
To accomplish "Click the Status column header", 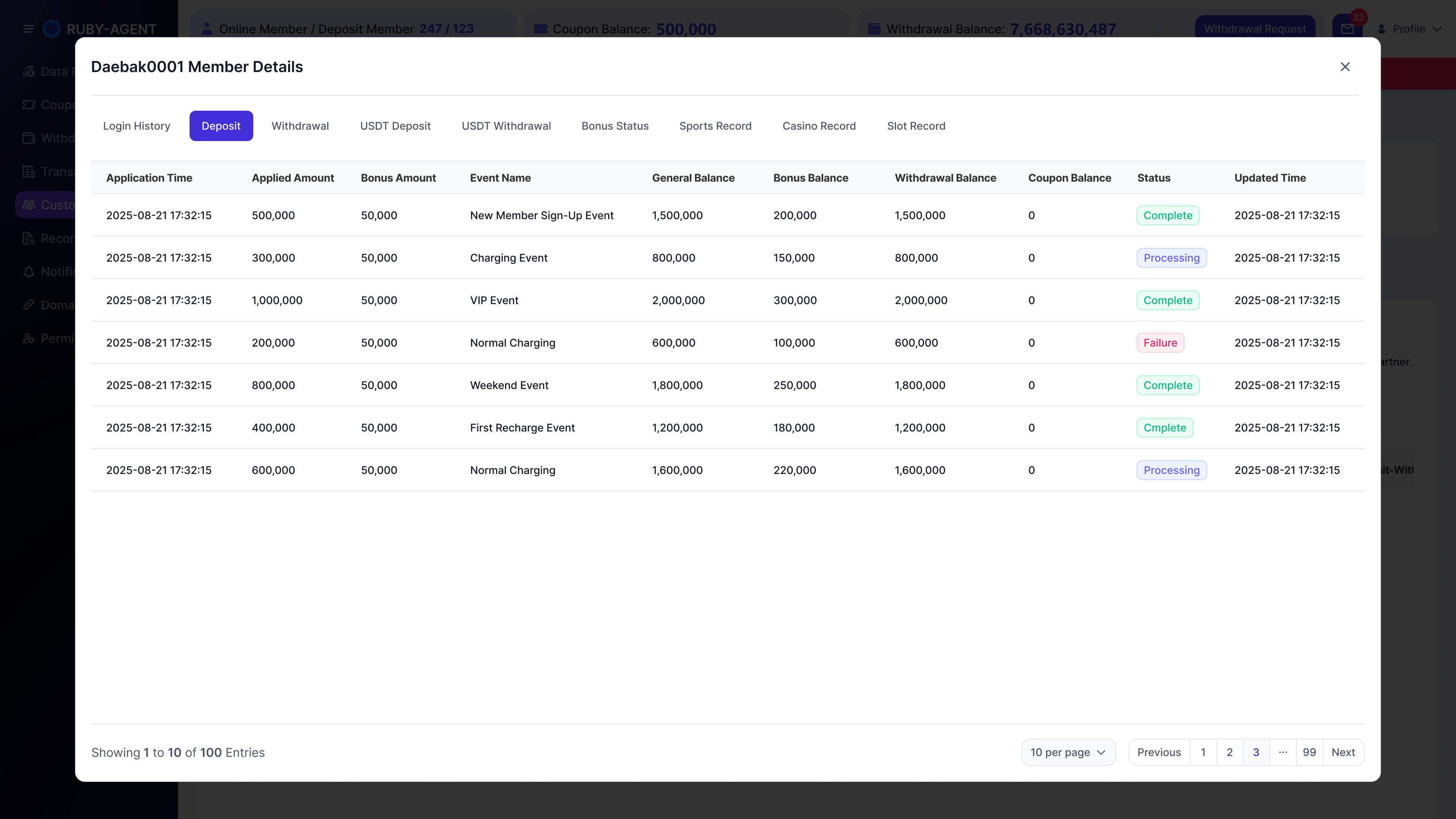I will (x=1153, y=177).
